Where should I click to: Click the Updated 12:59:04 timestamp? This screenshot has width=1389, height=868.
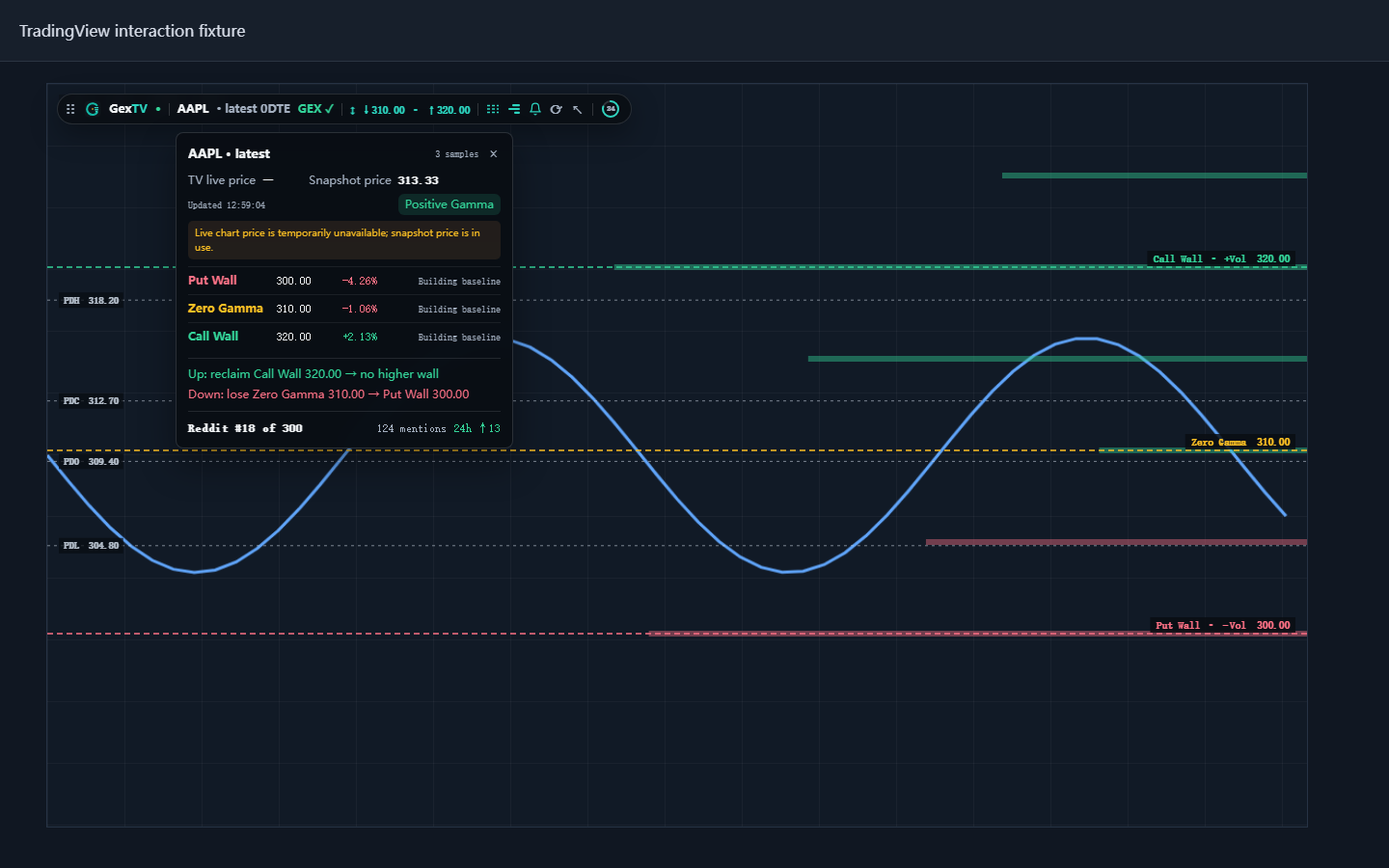pyautogui.click(x=227, y=205)
